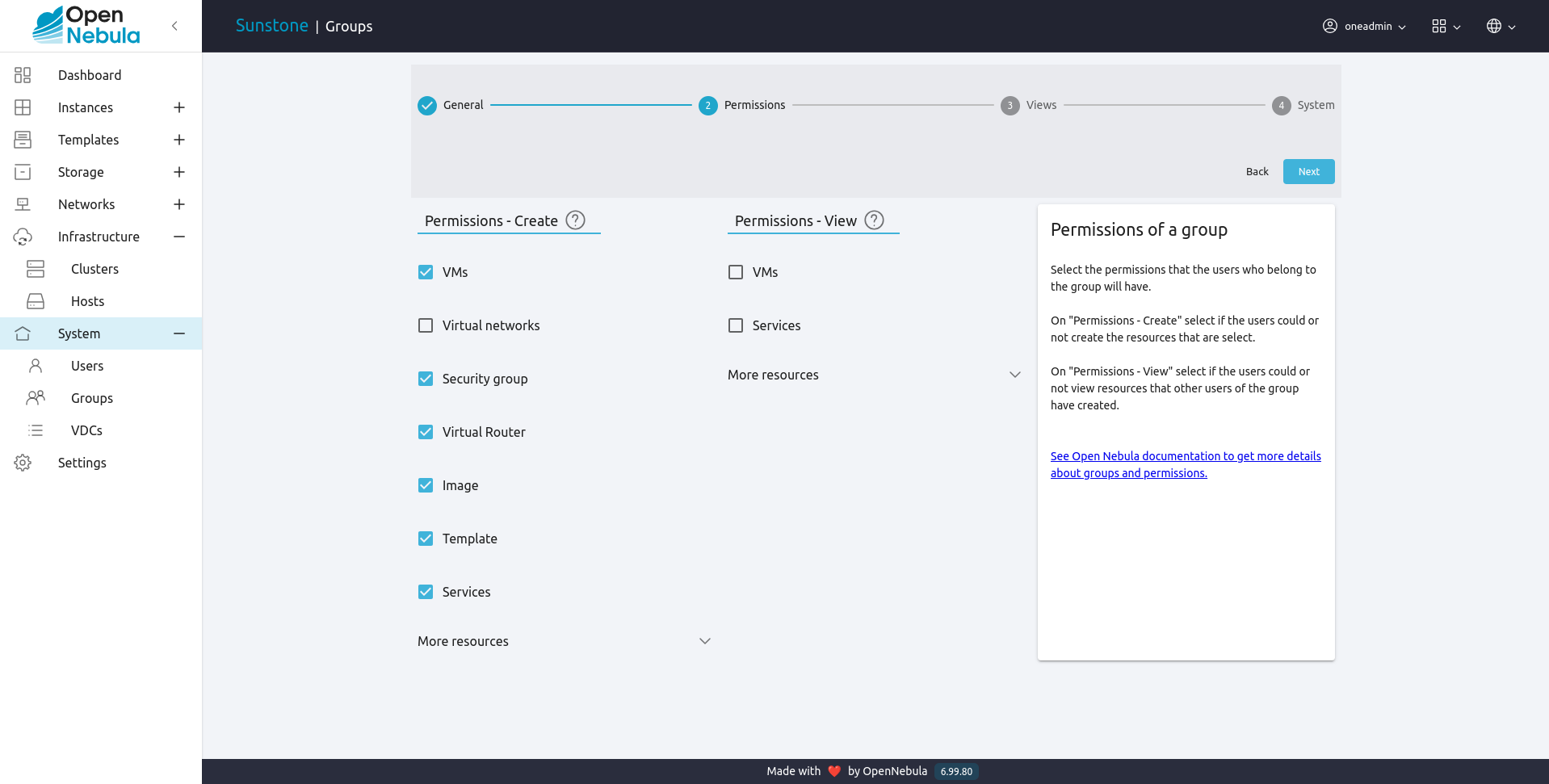Open Dashboard from the sidebar

click(x=101, y=75)
